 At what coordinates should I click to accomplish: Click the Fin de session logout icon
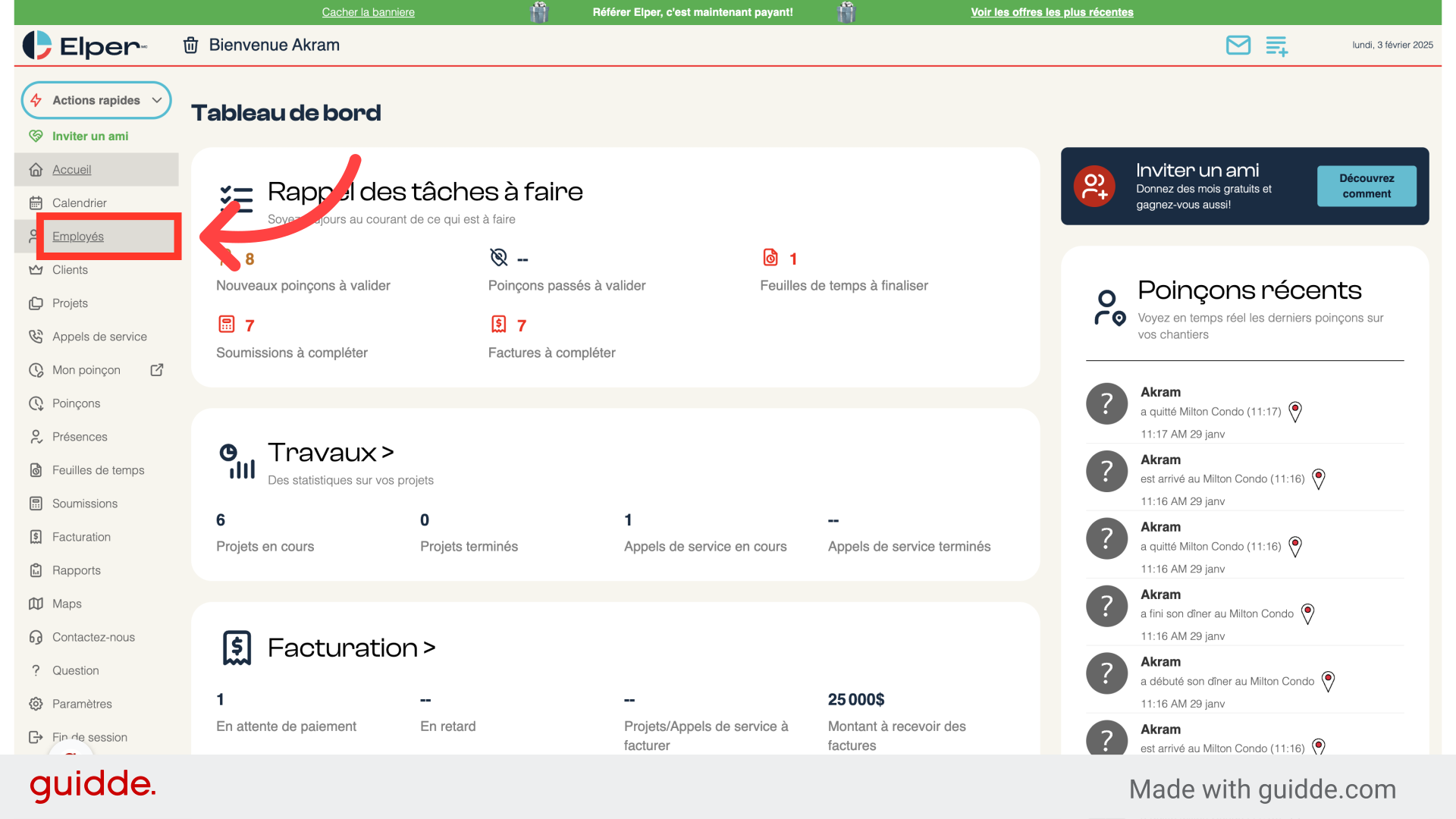[36, 737]
